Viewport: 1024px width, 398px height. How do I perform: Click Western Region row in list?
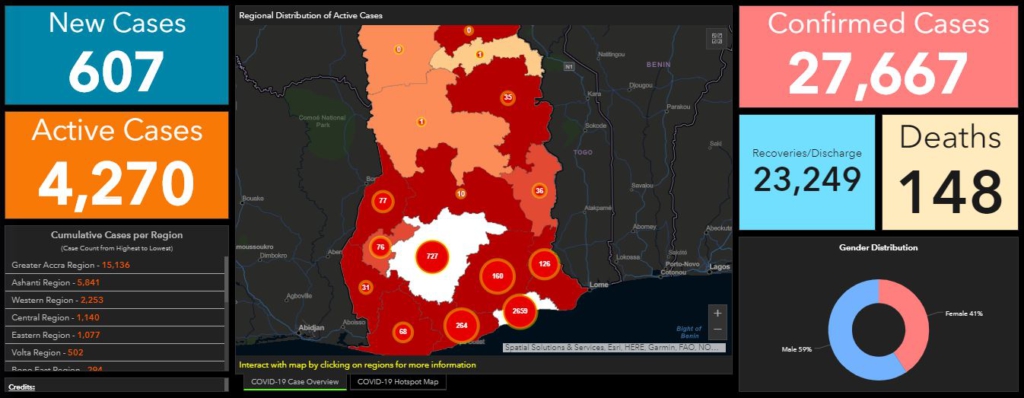[x=115, y=300]
